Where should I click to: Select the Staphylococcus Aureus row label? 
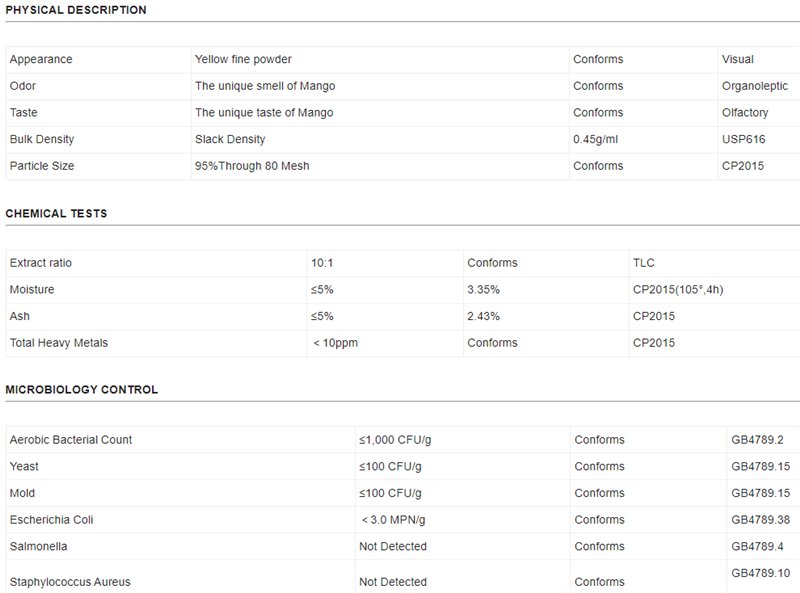coord(70,582)
